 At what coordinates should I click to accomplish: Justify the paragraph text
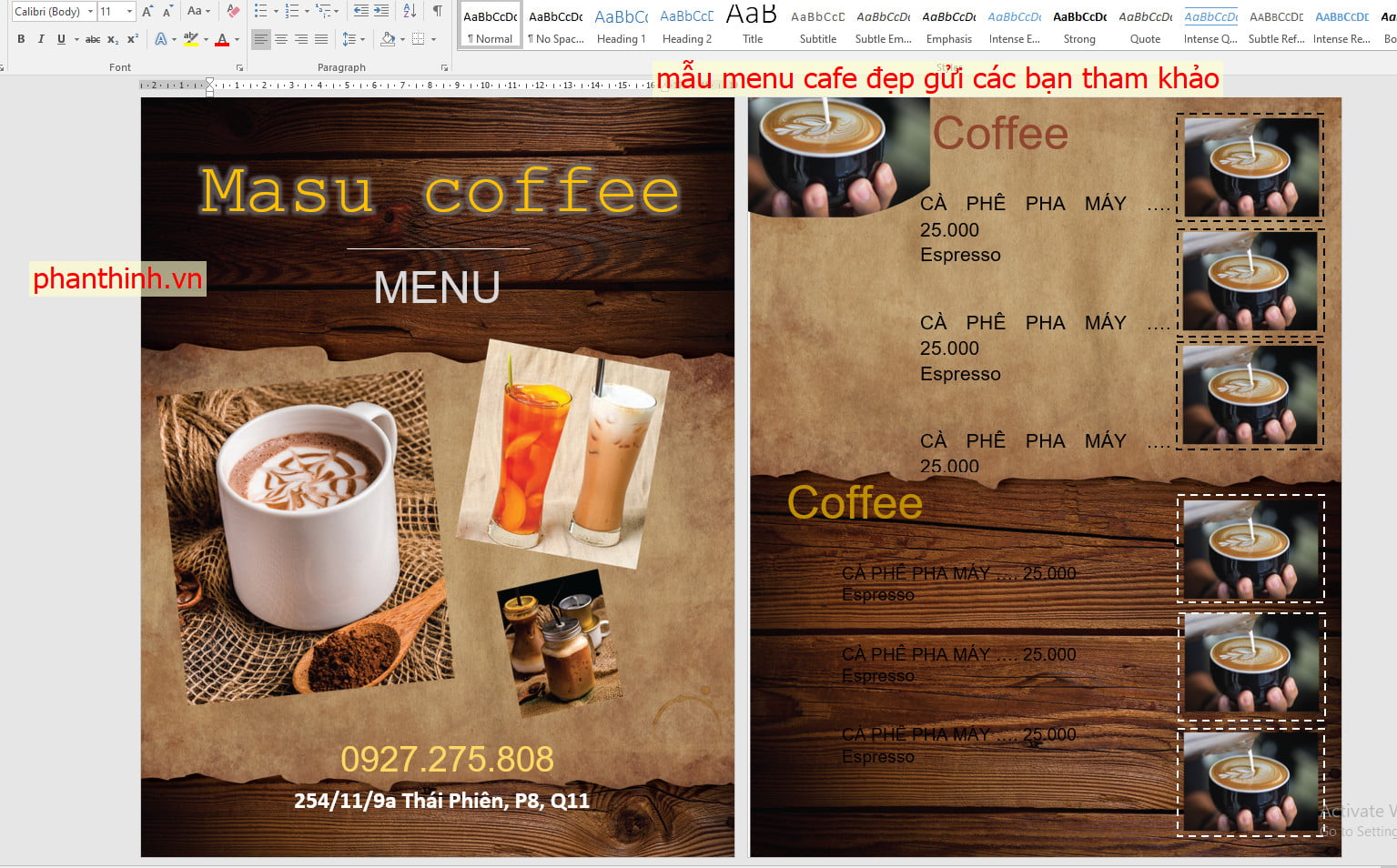pyautogui.click(x=321, y=39)
